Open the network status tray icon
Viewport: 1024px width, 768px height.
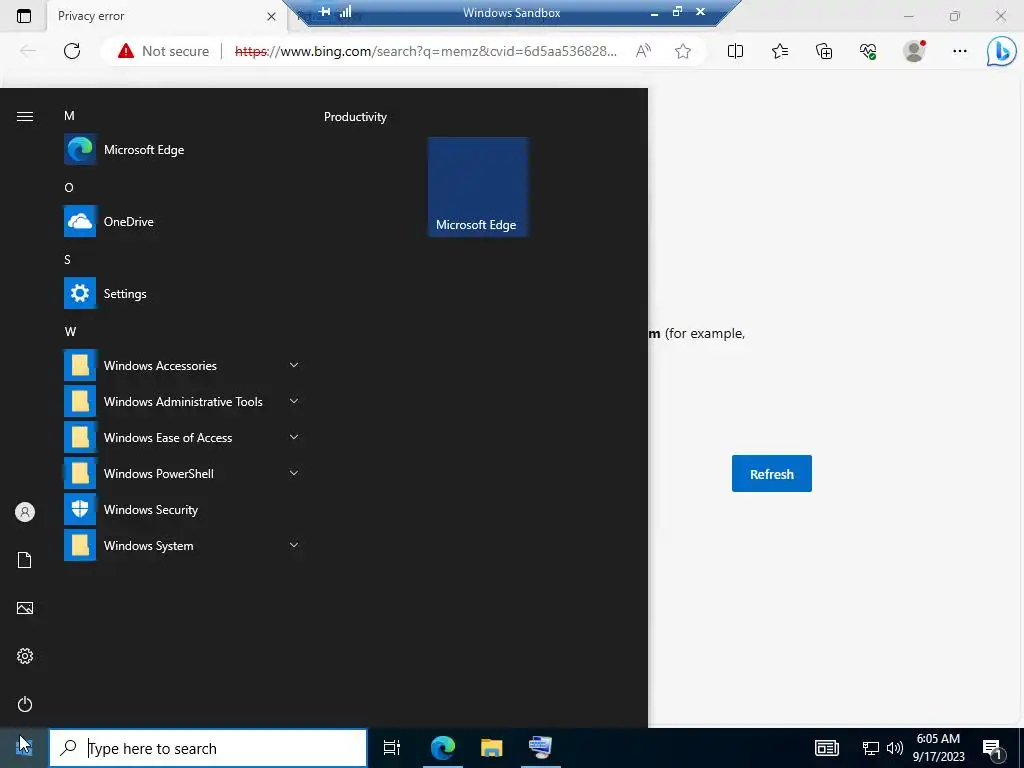(871, 748)
